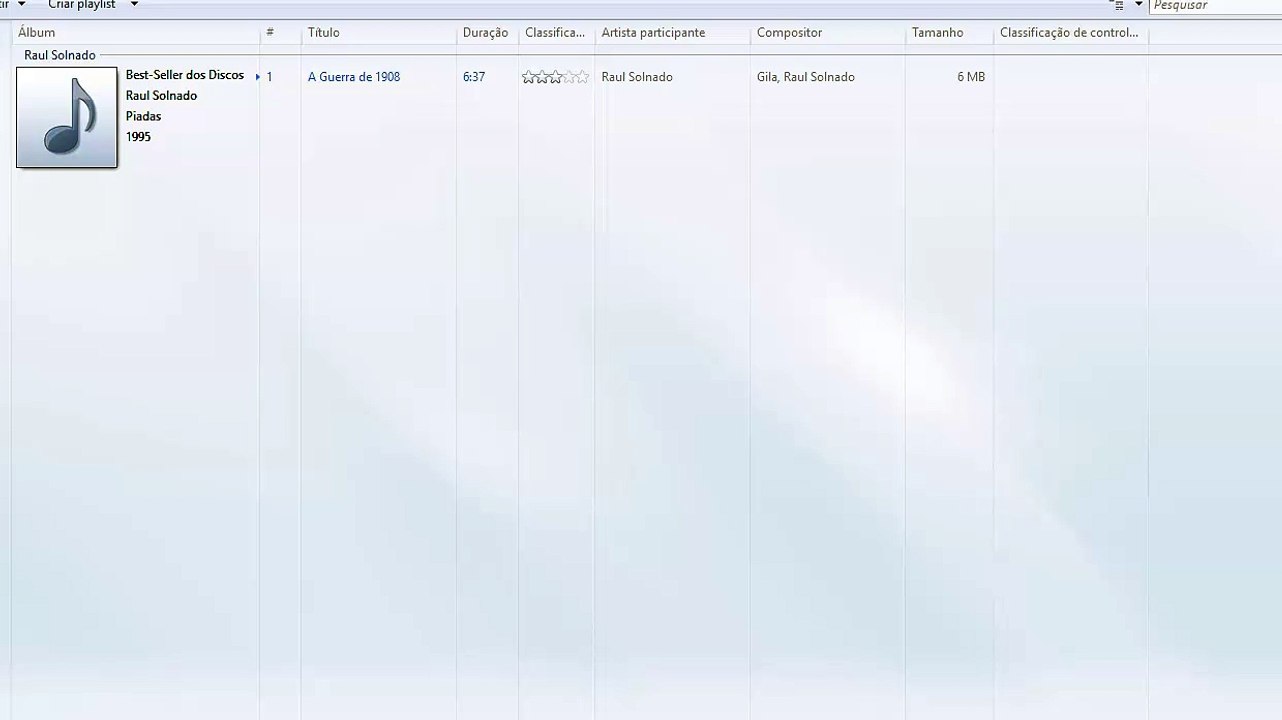Click the A Guerra de 1908 title

354,77
